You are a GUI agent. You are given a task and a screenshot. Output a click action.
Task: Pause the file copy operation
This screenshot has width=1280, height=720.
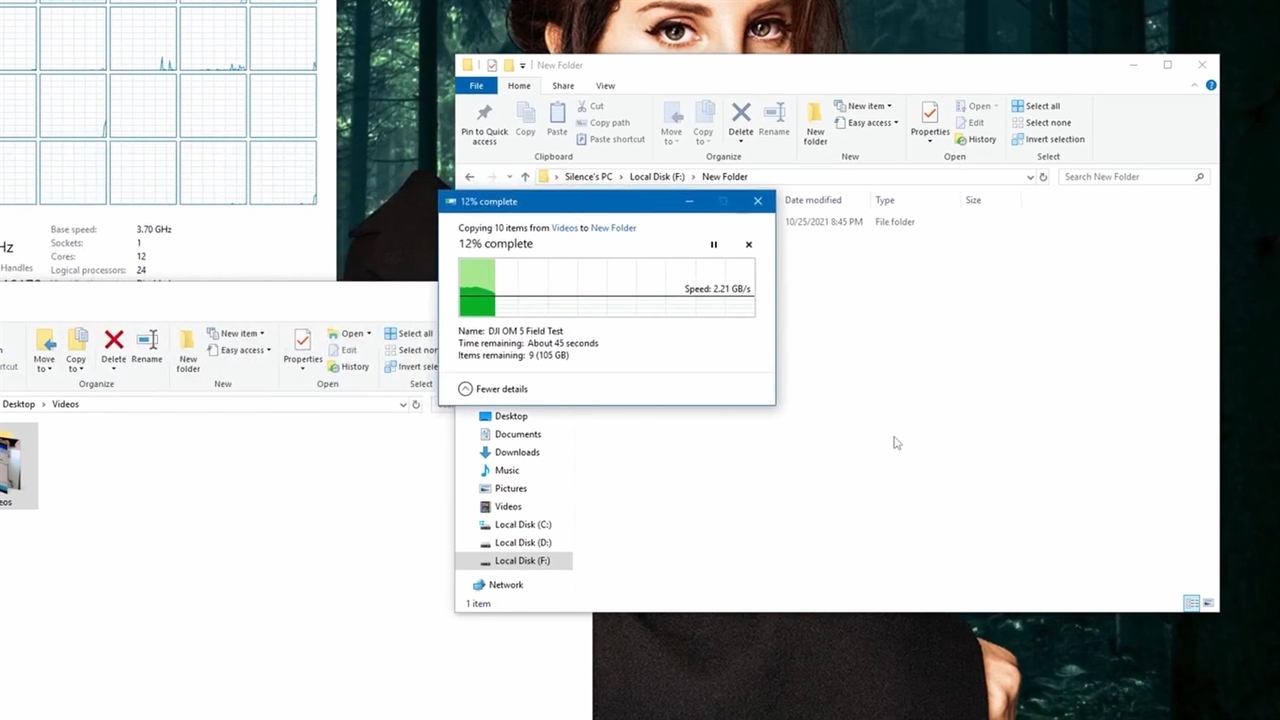[714, 245]
